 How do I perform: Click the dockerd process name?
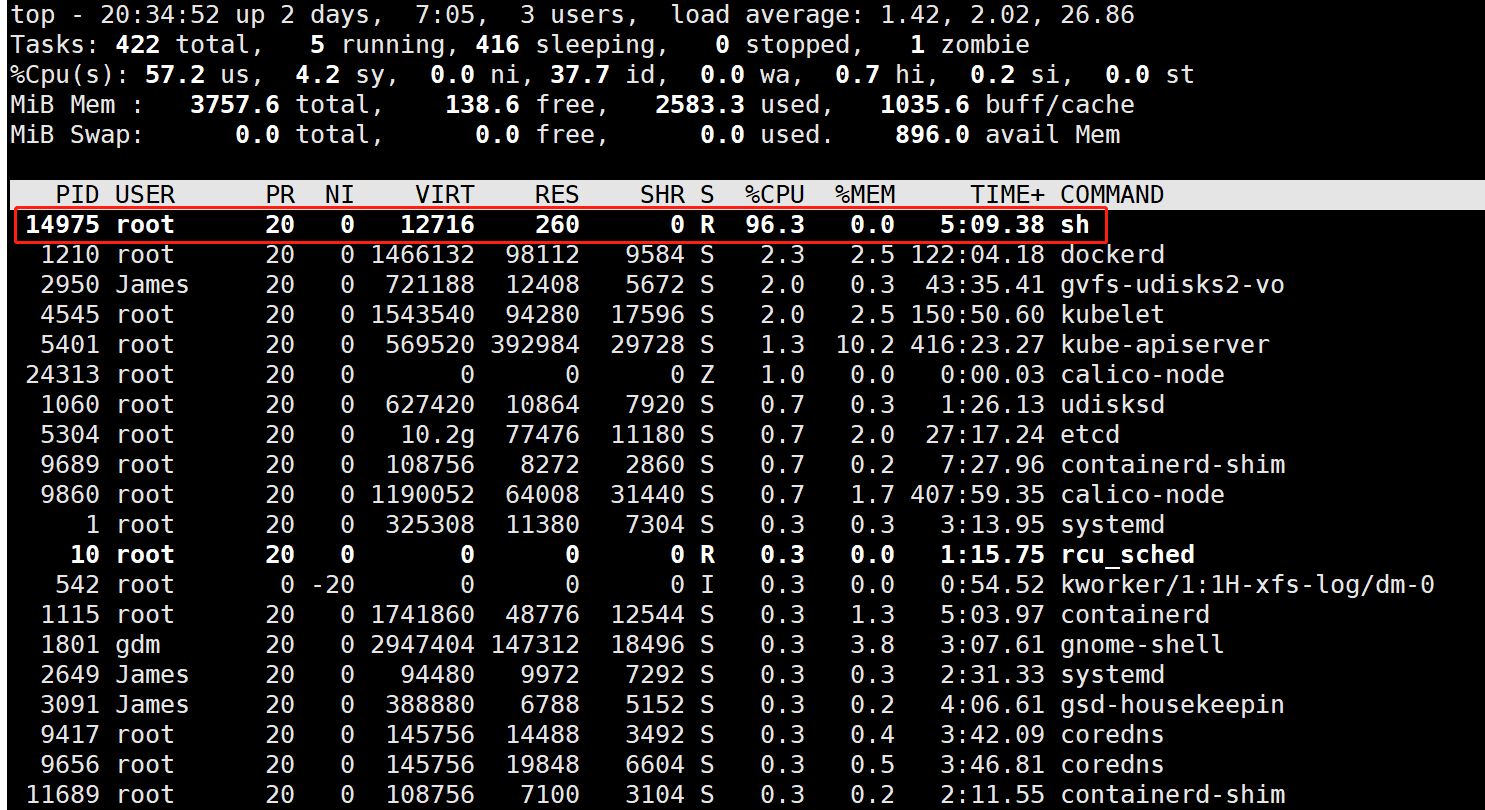point(1112,254)
